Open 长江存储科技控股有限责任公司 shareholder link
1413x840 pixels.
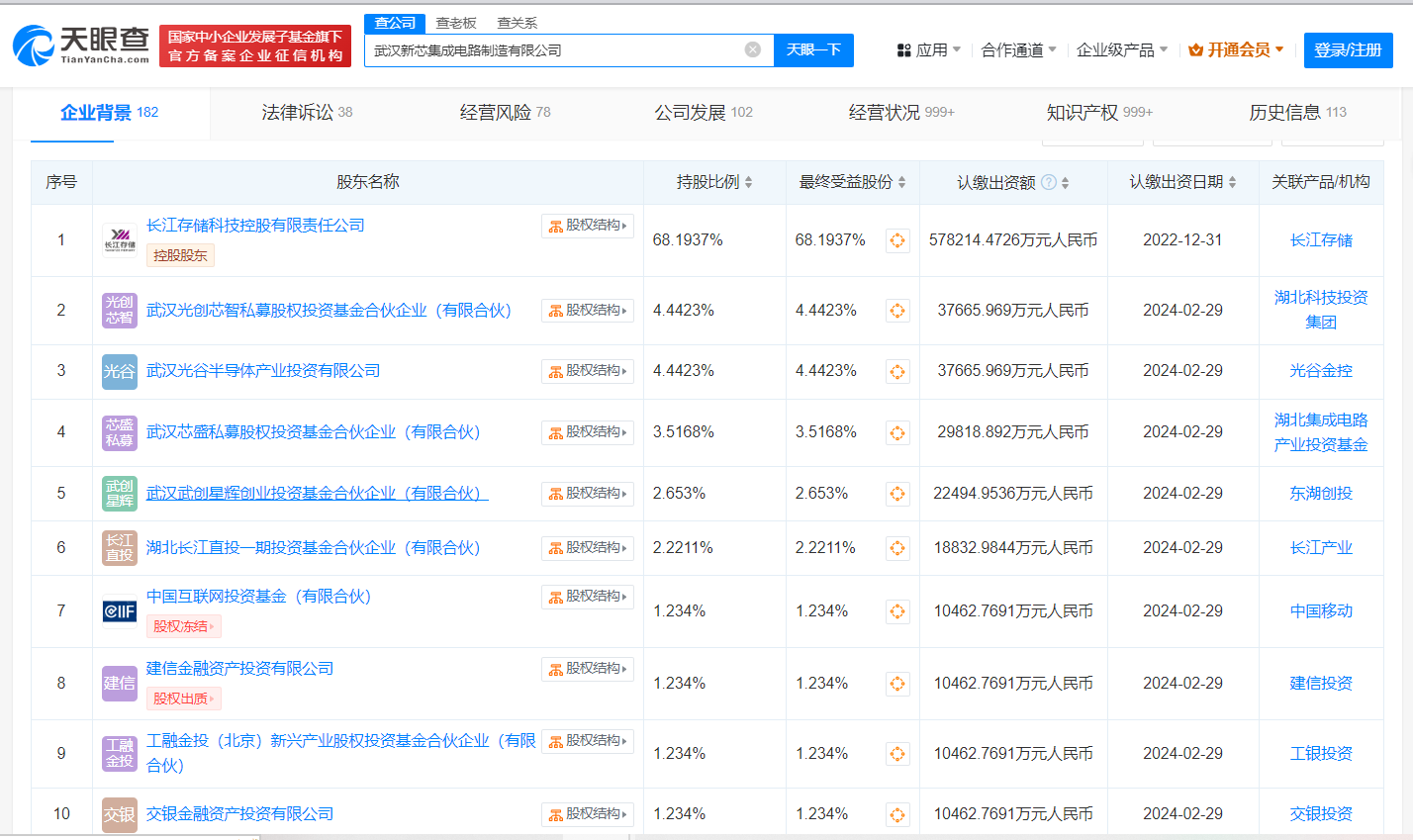[x=255, y=226]
